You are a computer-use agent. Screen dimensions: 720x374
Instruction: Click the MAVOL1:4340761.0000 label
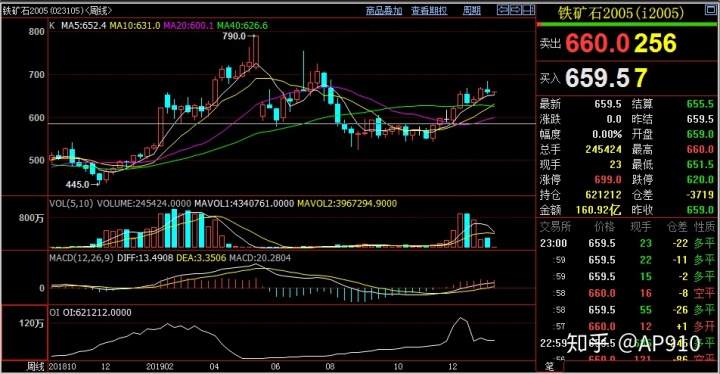click(x=244, y=203)
